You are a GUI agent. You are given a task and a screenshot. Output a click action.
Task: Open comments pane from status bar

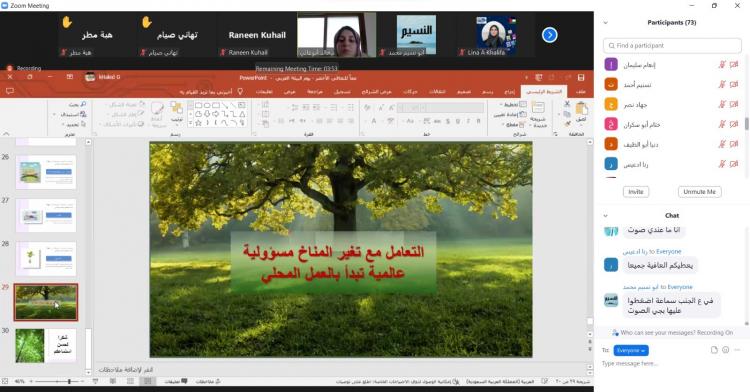point(176,381)
